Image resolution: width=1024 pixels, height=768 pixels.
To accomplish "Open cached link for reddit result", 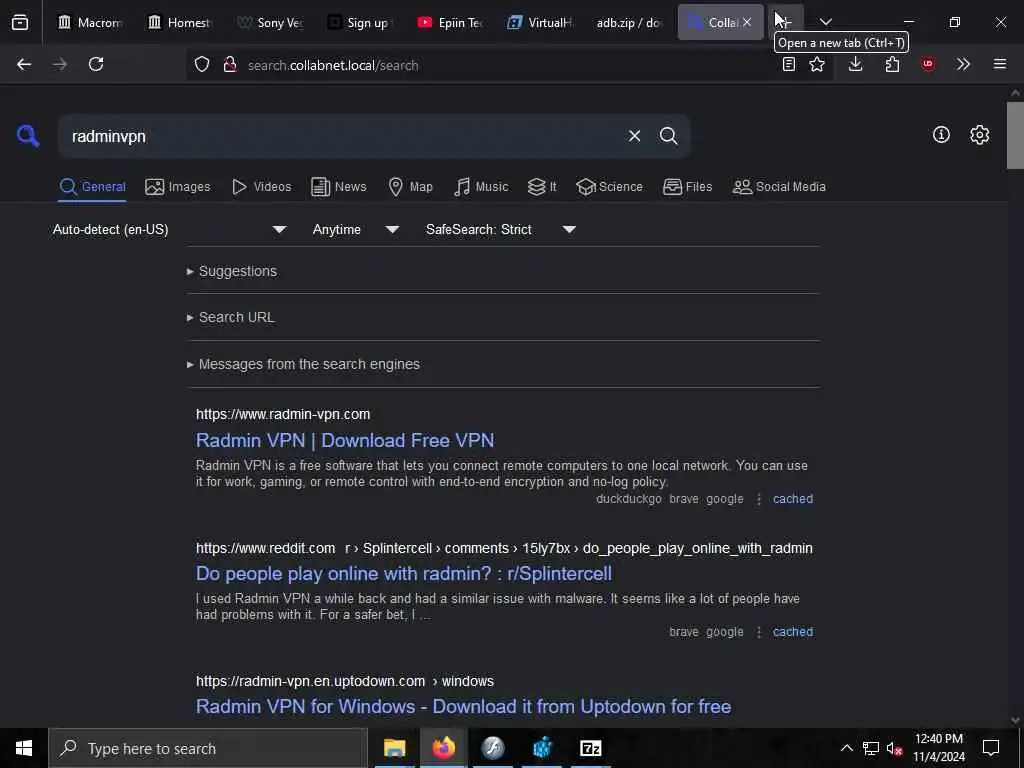I will coord(793,632).
